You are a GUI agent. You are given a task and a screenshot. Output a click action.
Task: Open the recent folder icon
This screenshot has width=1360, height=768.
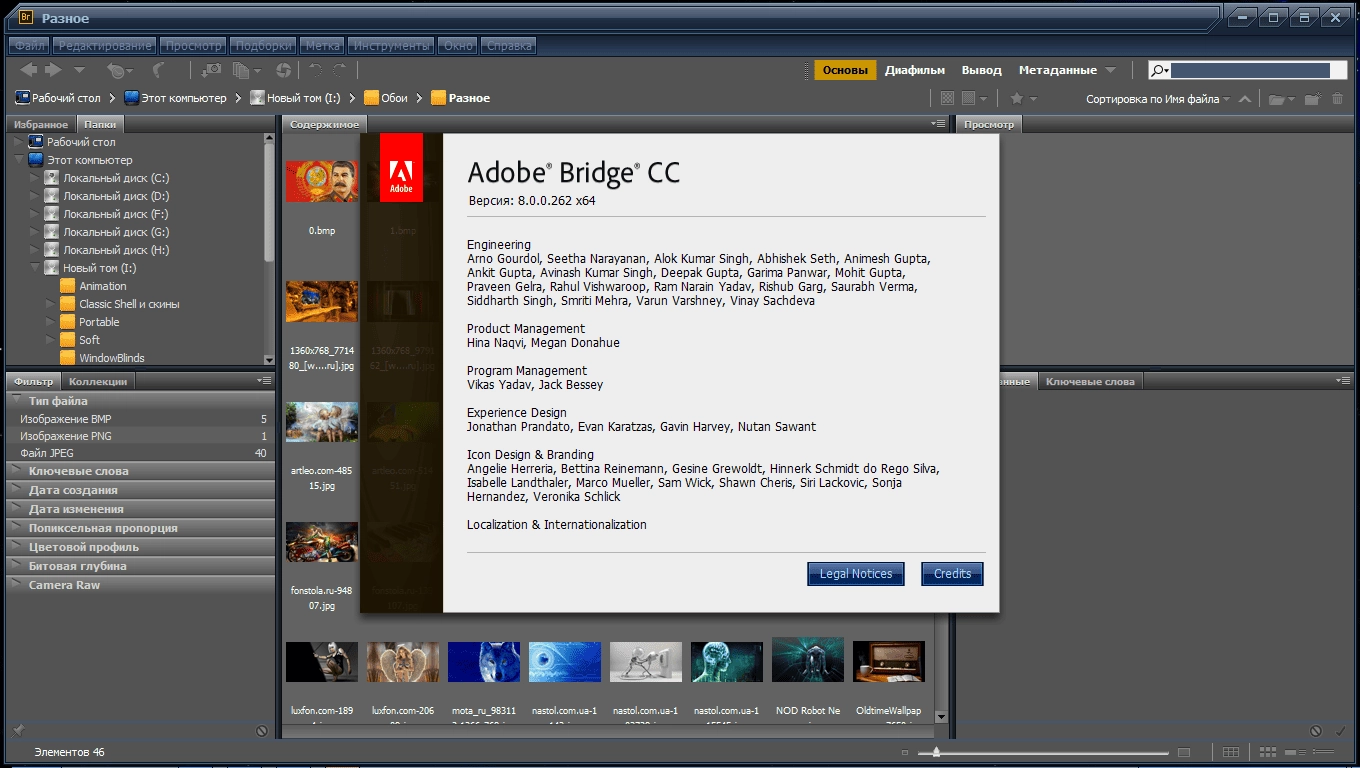pos(1281,98)
